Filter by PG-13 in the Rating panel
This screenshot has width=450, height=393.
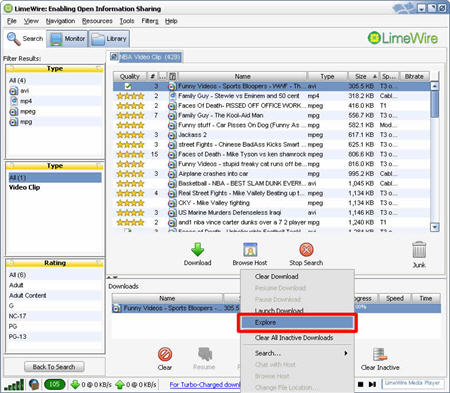18,337
